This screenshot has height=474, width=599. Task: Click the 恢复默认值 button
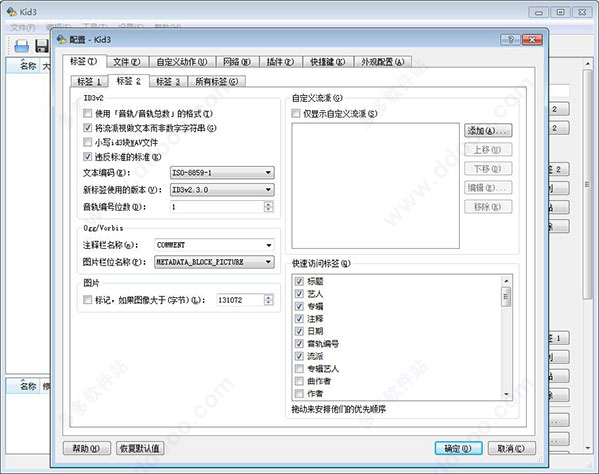coord(140,448)
